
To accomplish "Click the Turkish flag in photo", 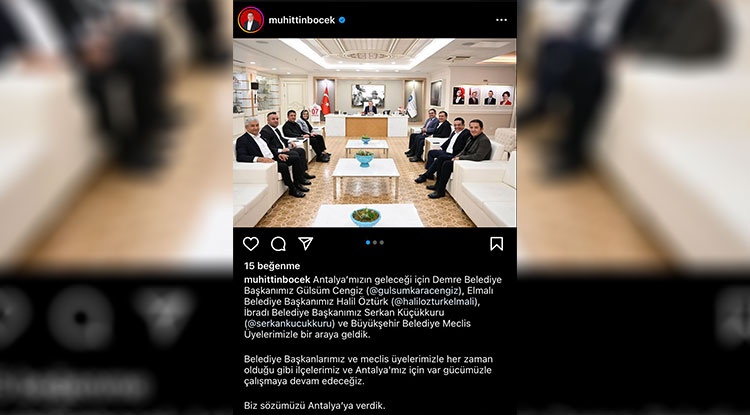I will coord(326,101).
